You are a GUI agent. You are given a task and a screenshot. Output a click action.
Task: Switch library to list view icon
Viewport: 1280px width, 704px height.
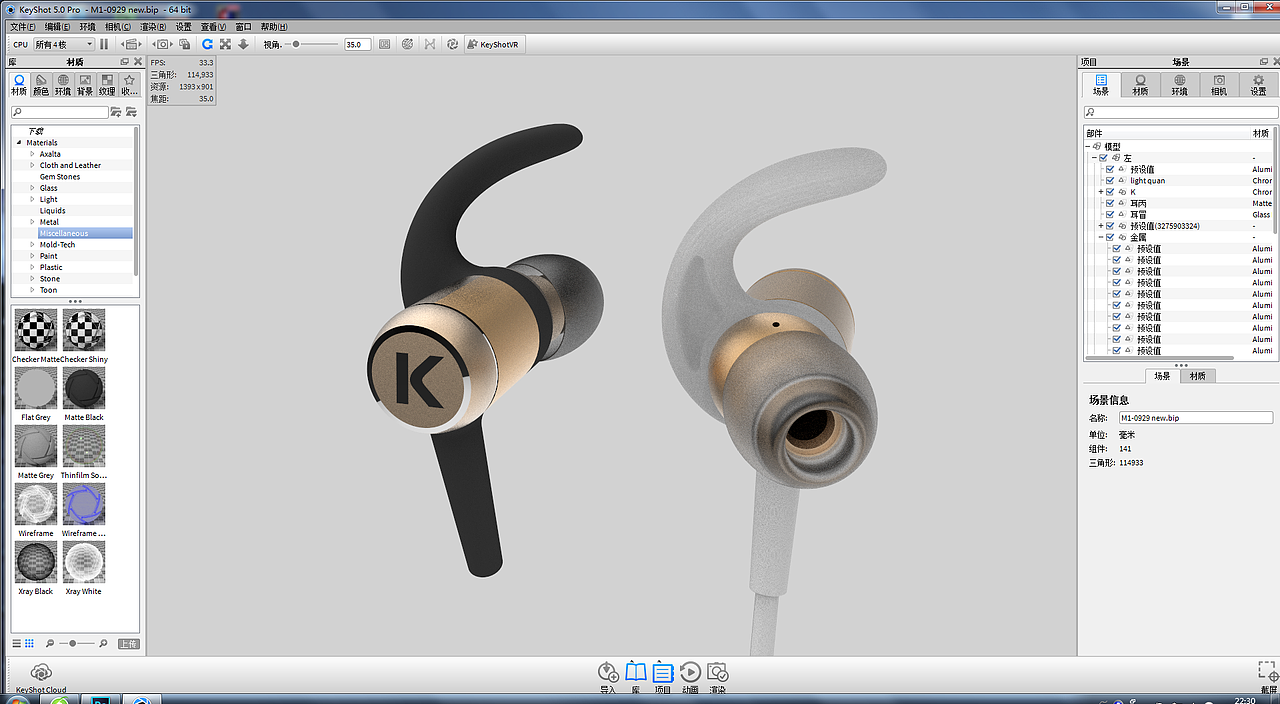pyautogui.click(x=17, y=643)
